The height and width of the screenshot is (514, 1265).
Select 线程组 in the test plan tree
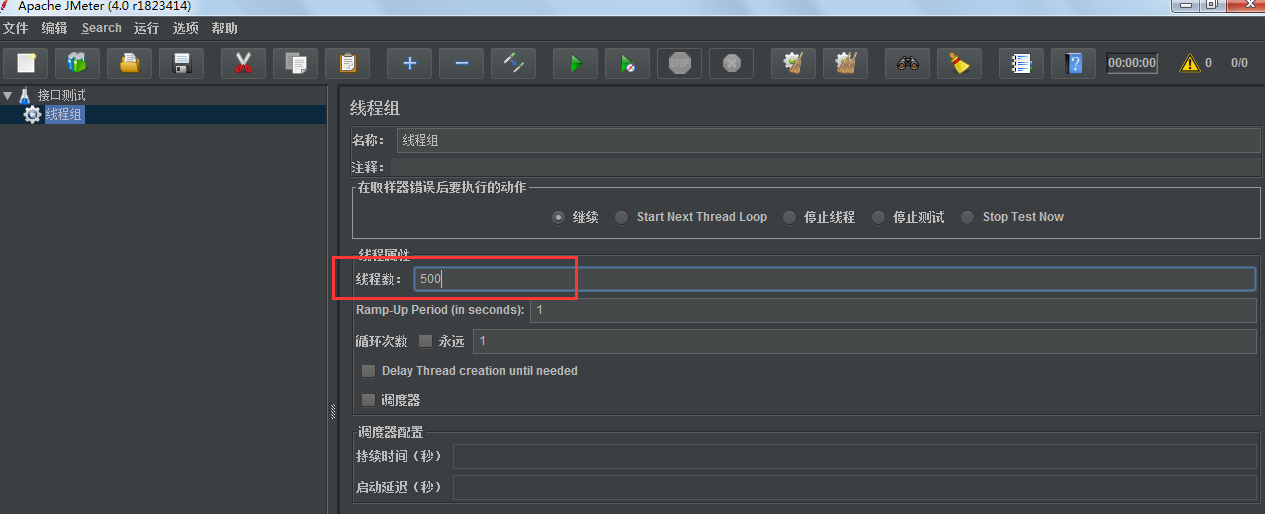click(64, 114)
